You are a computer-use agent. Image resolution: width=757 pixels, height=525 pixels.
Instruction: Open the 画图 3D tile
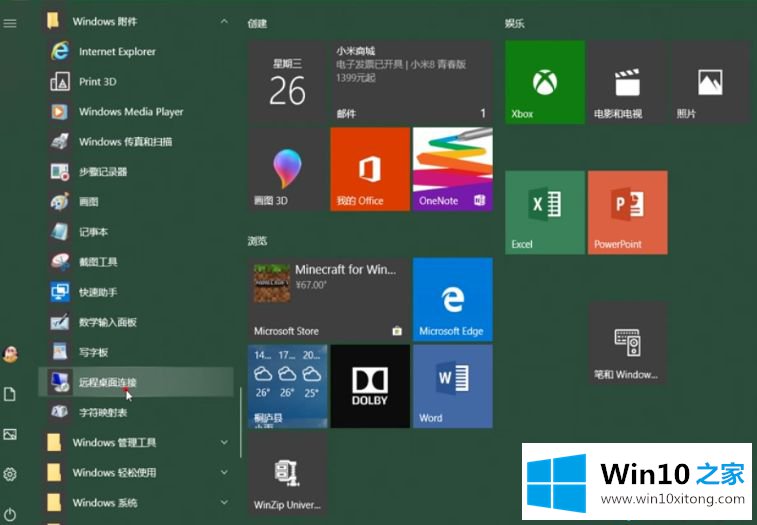pos(288,169)
